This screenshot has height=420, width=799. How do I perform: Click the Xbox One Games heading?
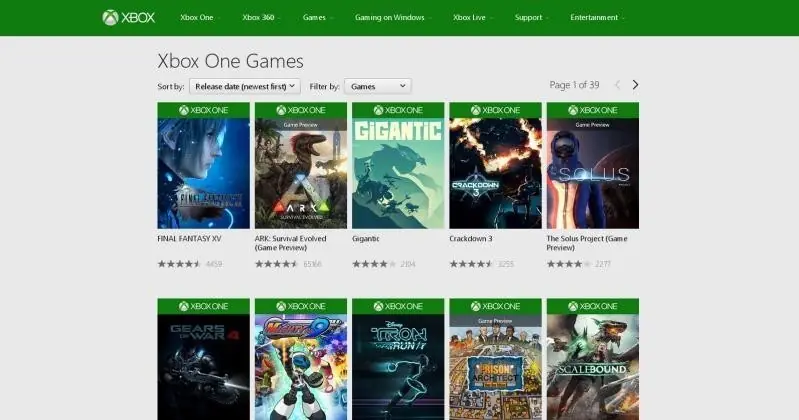click(x=230, y=61)
